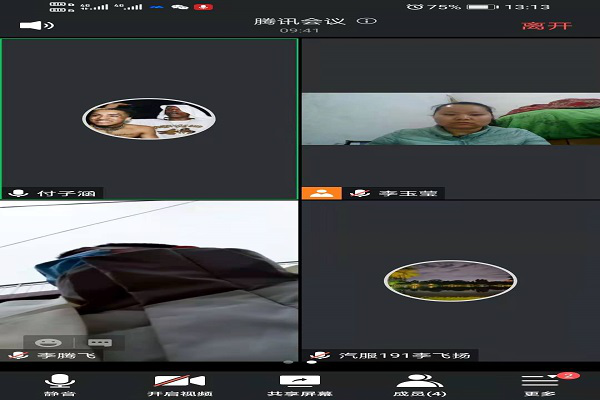Select 李玉莹's video feed
The image size is (600, 400).
450,120
